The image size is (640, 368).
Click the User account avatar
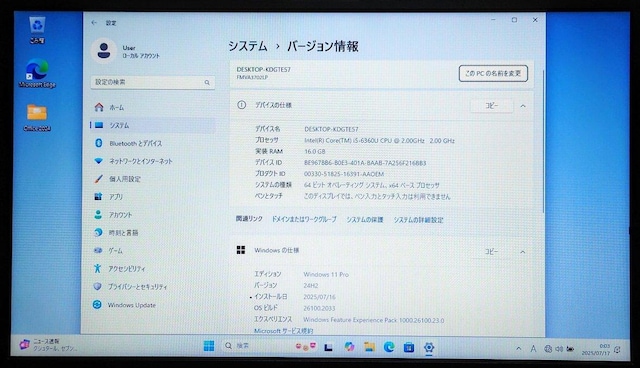click(x=104, y=51)
